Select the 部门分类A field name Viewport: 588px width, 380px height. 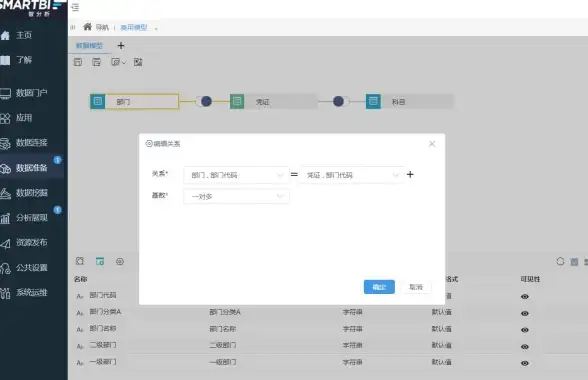click(105, 312)
